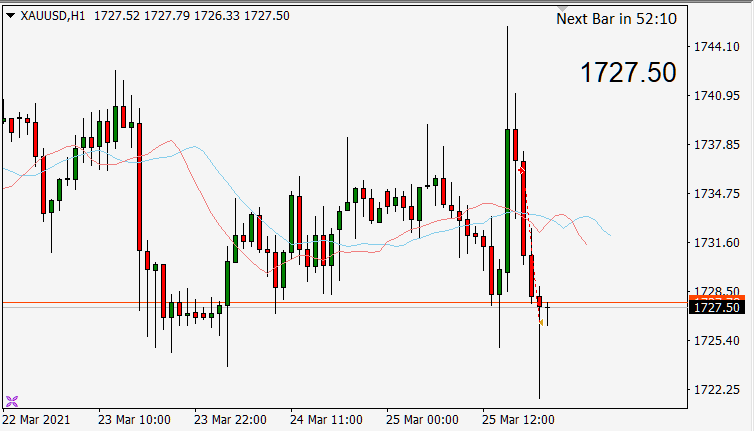Click the red dotted trade connection line
The width and height of the screenshot is (755, 431).
(531, 246)
